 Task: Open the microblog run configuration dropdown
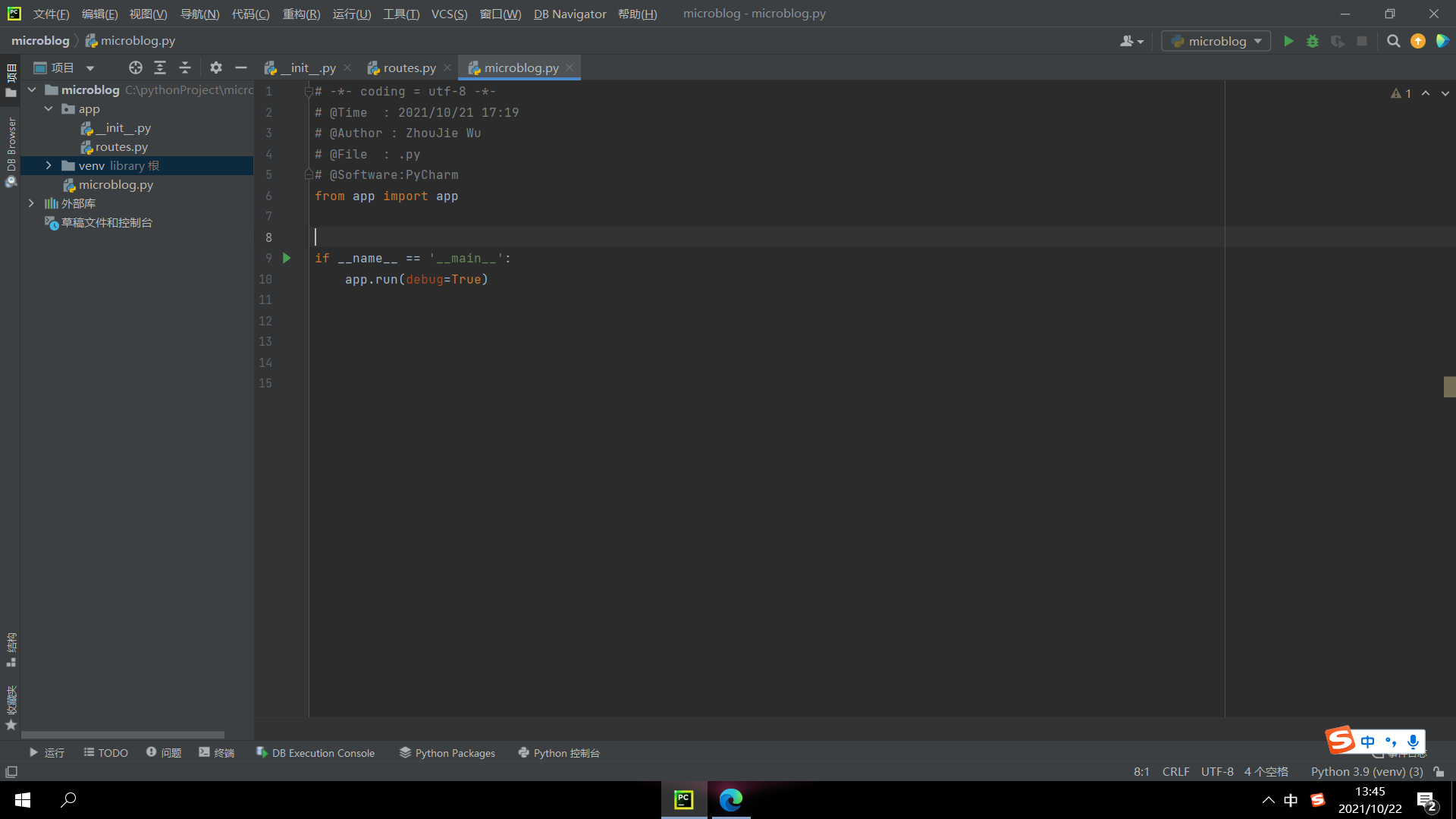(x=1216, y=42)
